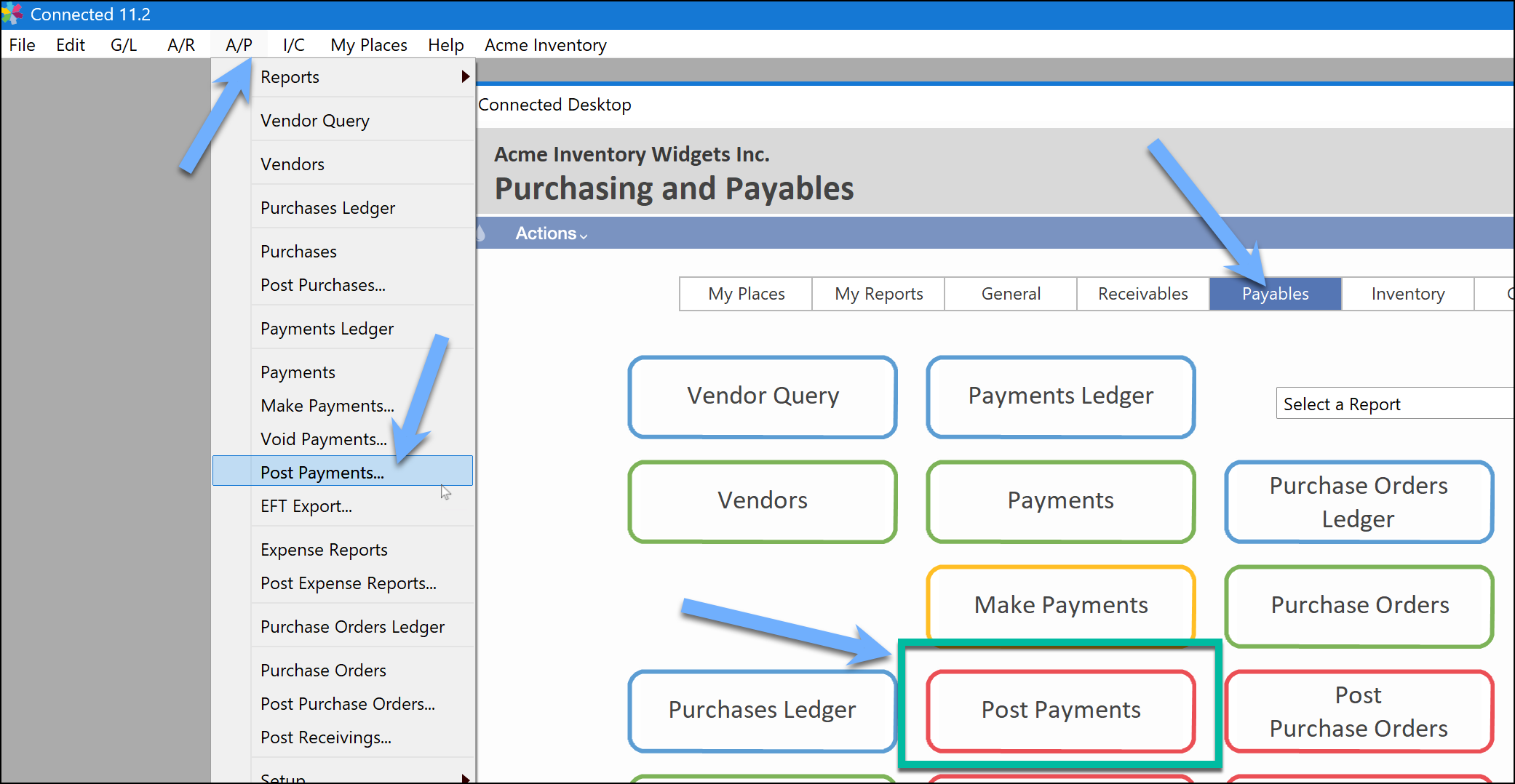Open the Acme Inventory menu
The image size is (1515, 784).
point(546,45)
